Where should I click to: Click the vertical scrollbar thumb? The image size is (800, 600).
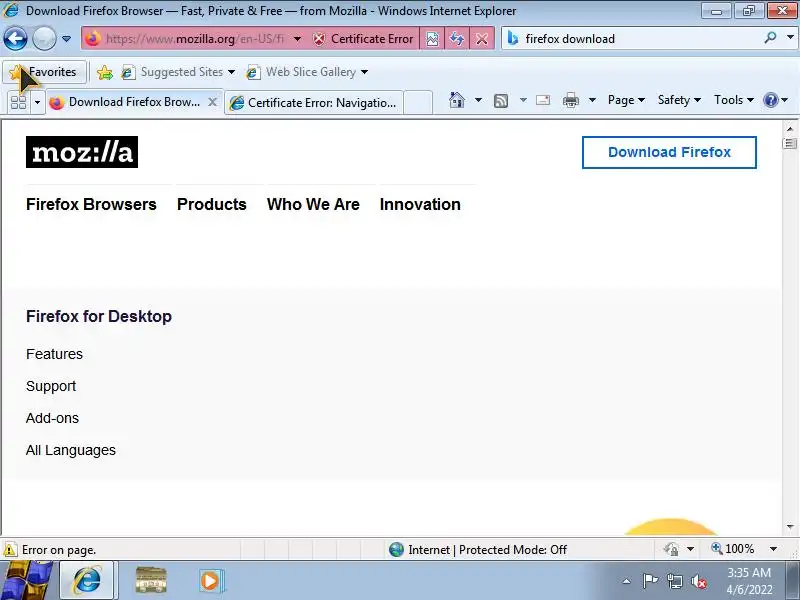(x=790, y=143)
